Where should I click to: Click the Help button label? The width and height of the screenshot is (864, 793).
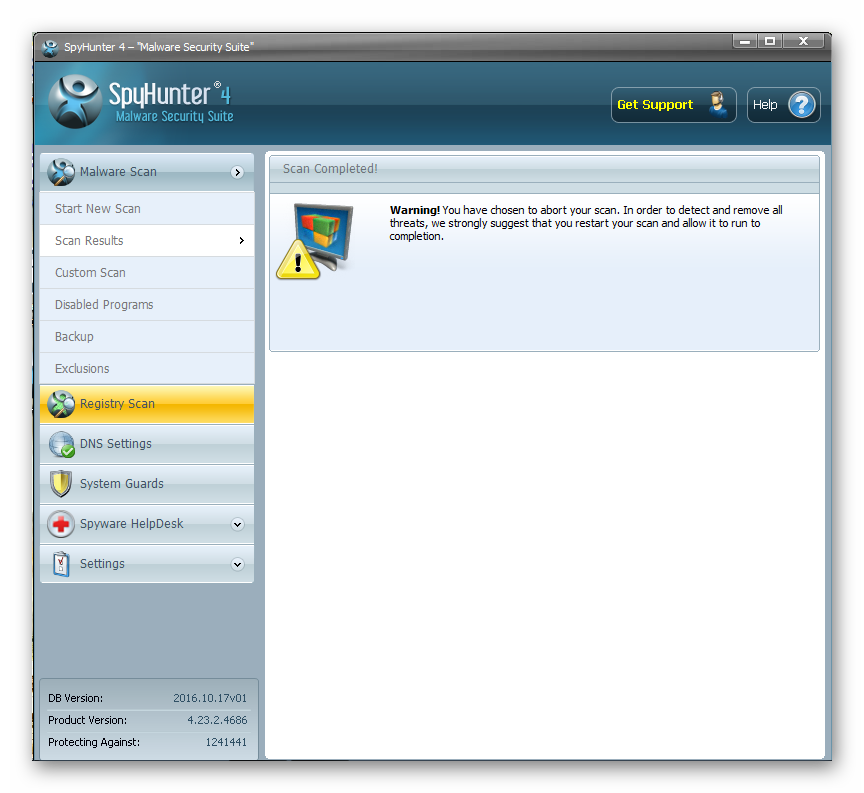765,105
